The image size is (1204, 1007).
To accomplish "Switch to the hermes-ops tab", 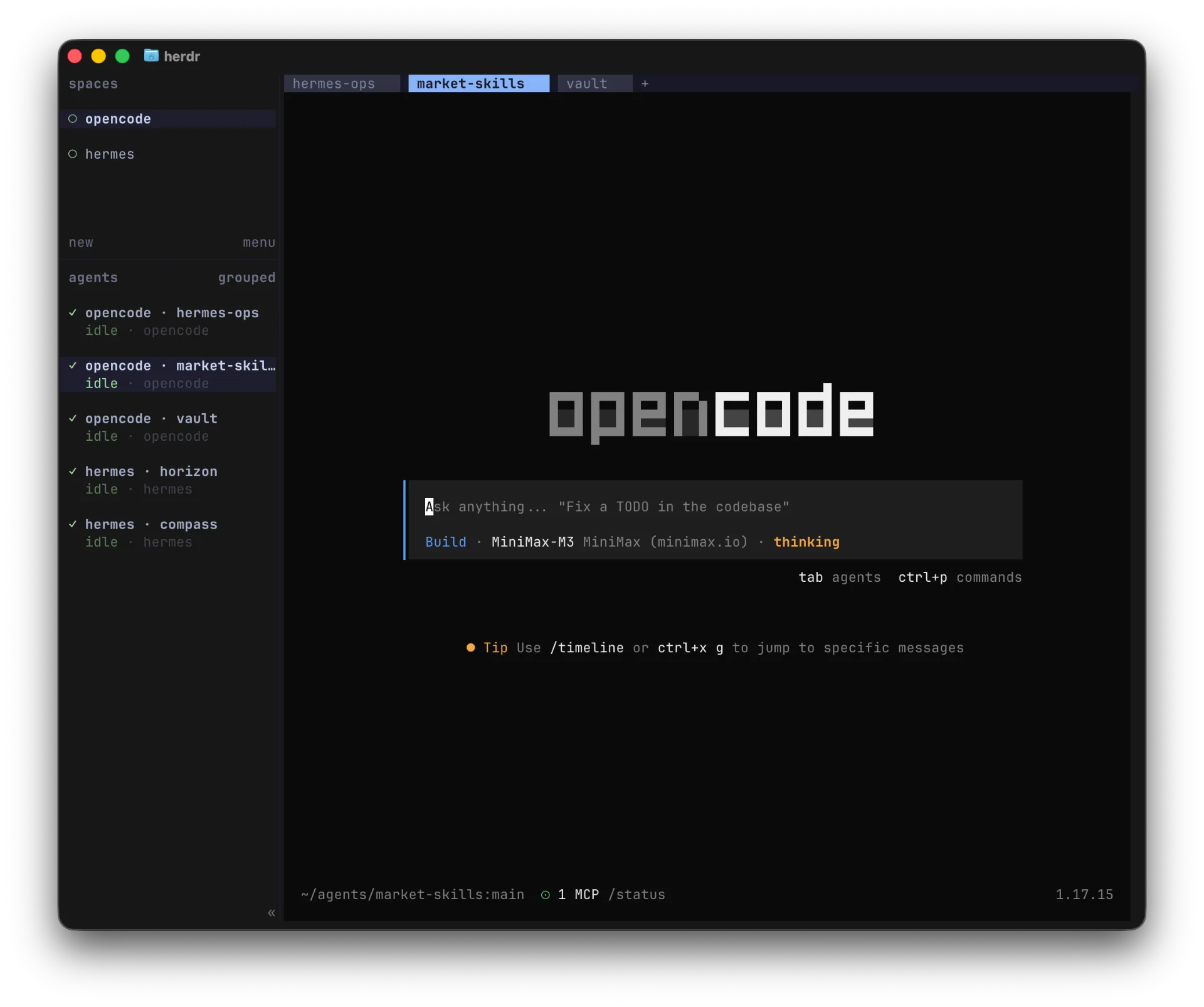I will [342, 83].
